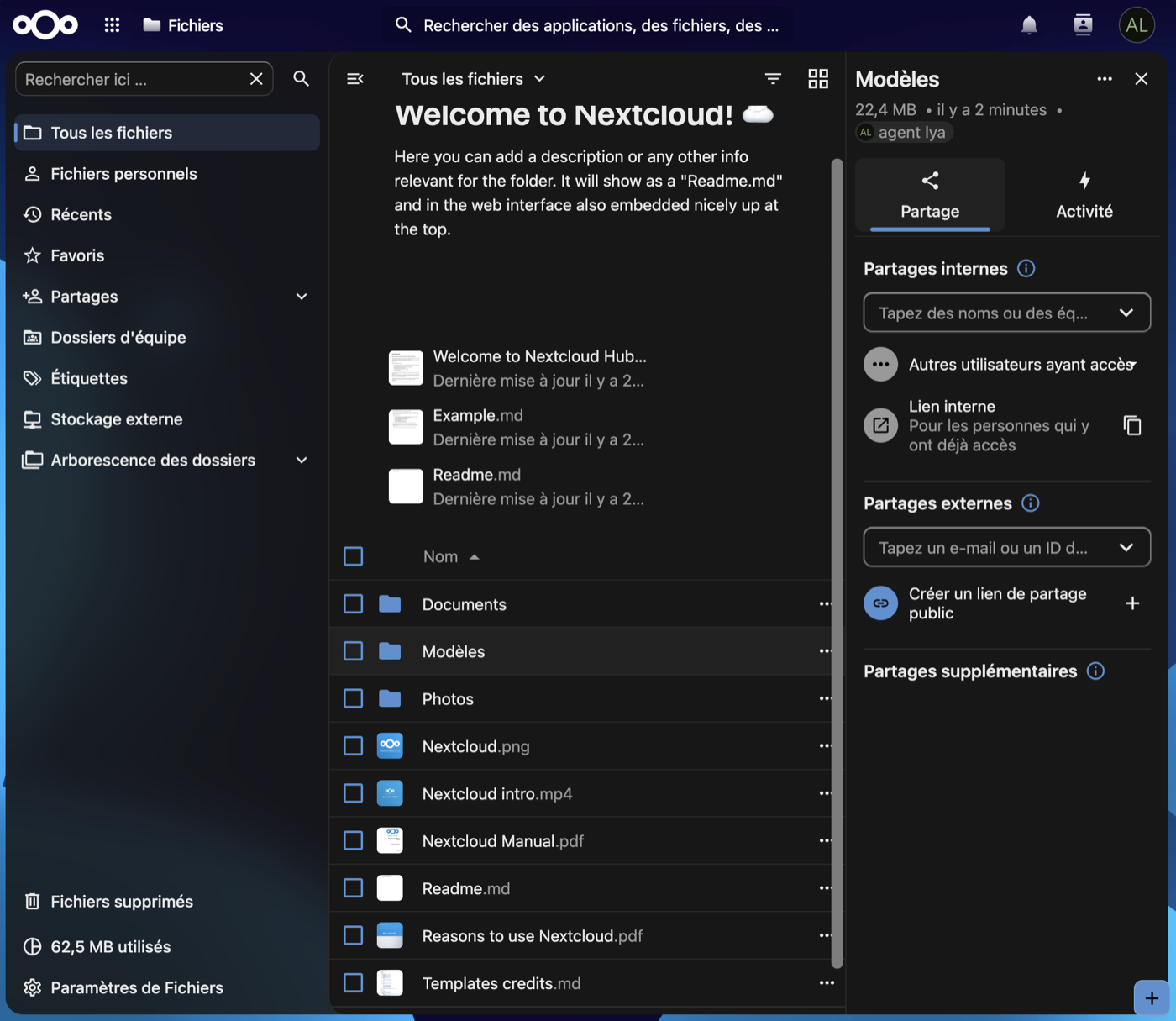Viewport: 1176px width, 1021px height.
Task: Expand the Arborescence des dossiers section
Action: (302, 461)
